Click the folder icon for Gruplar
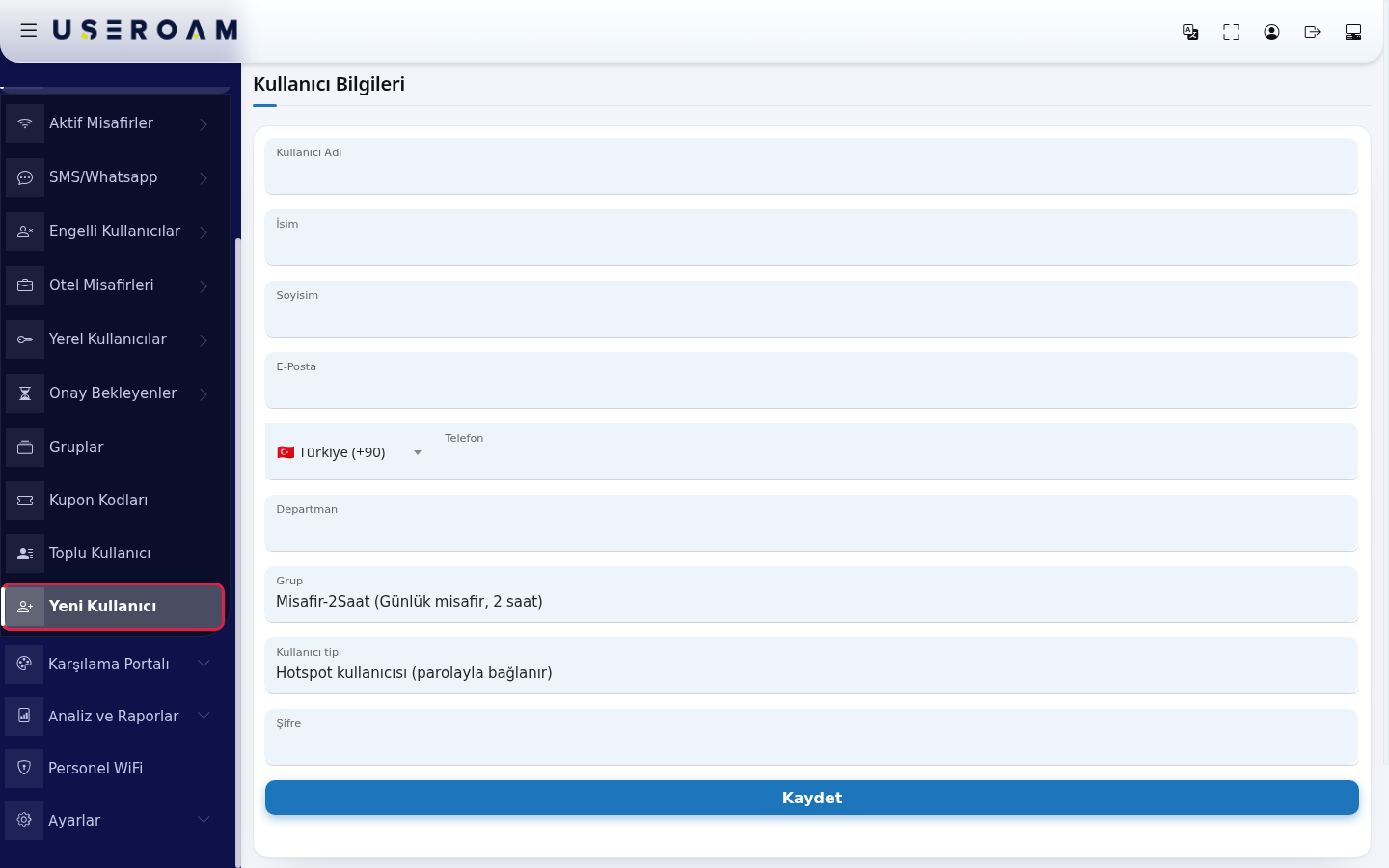Image resolution: width=1389 pixels, height=868 pixels. [x=25, y=448]
